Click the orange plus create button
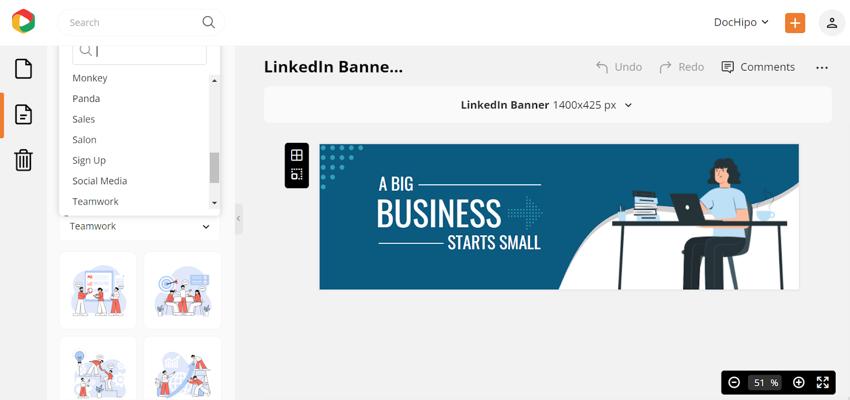 [795, 23]
